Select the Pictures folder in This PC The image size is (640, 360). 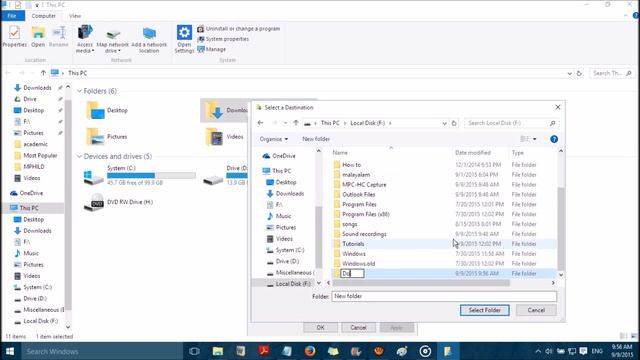pyautogui.click(x=107, y=137)
